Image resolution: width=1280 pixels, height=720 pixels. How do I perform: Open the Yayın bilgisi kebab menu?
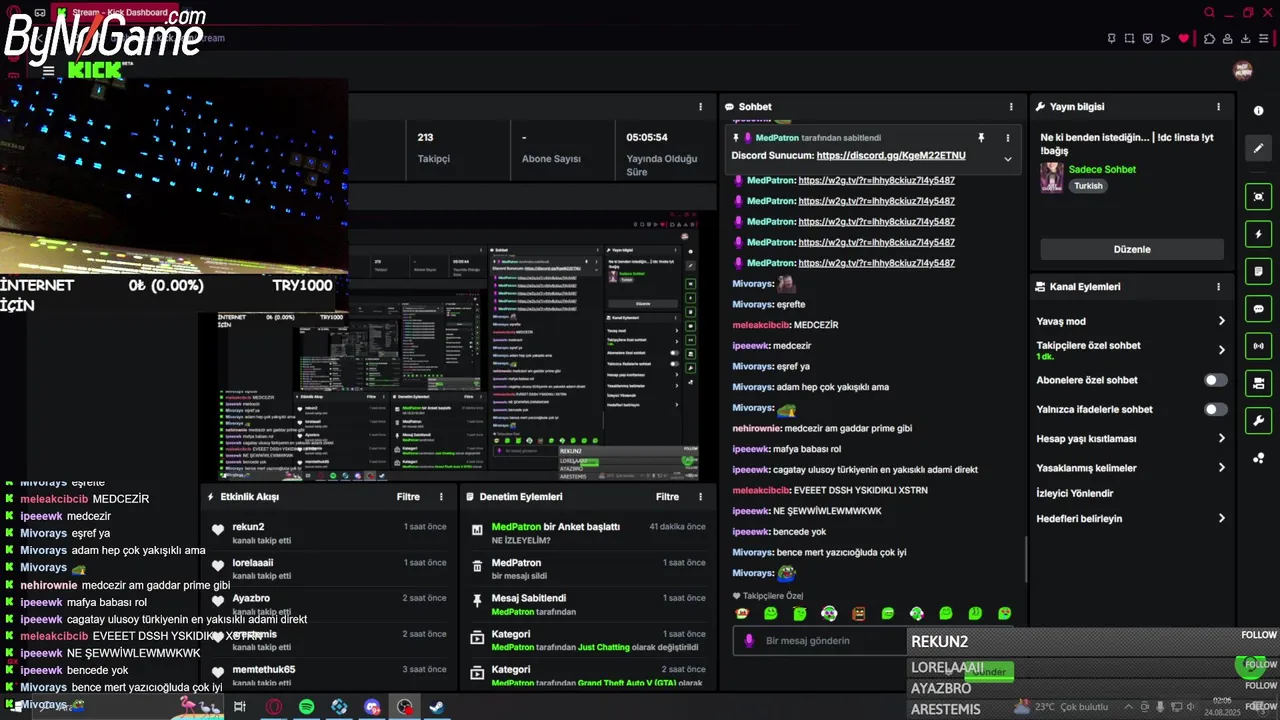point(1218,107)
